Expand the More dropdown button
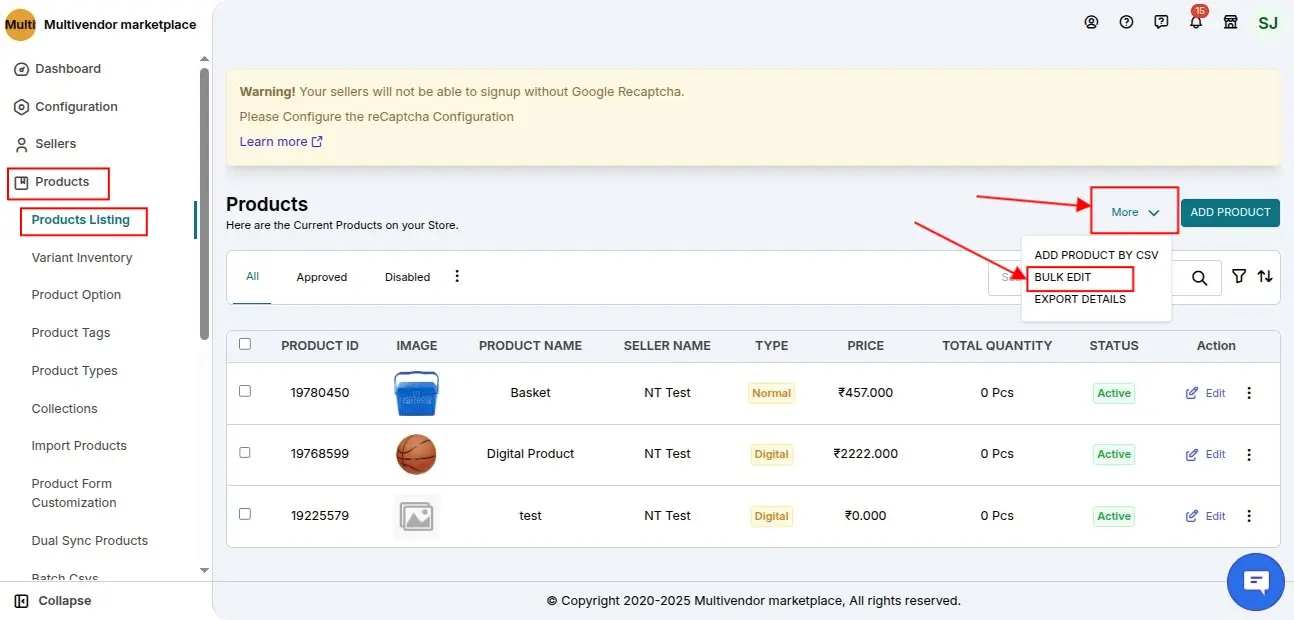Screen dimensions: 1294x620 click(x=1134, y=212)
